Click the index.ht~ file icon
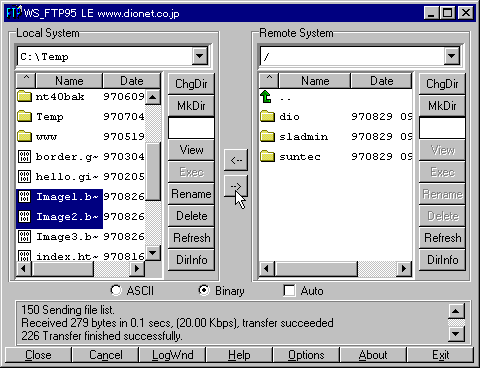Image resolution: width=480 pixels, height=368 pixels. [x=24, y=255]
